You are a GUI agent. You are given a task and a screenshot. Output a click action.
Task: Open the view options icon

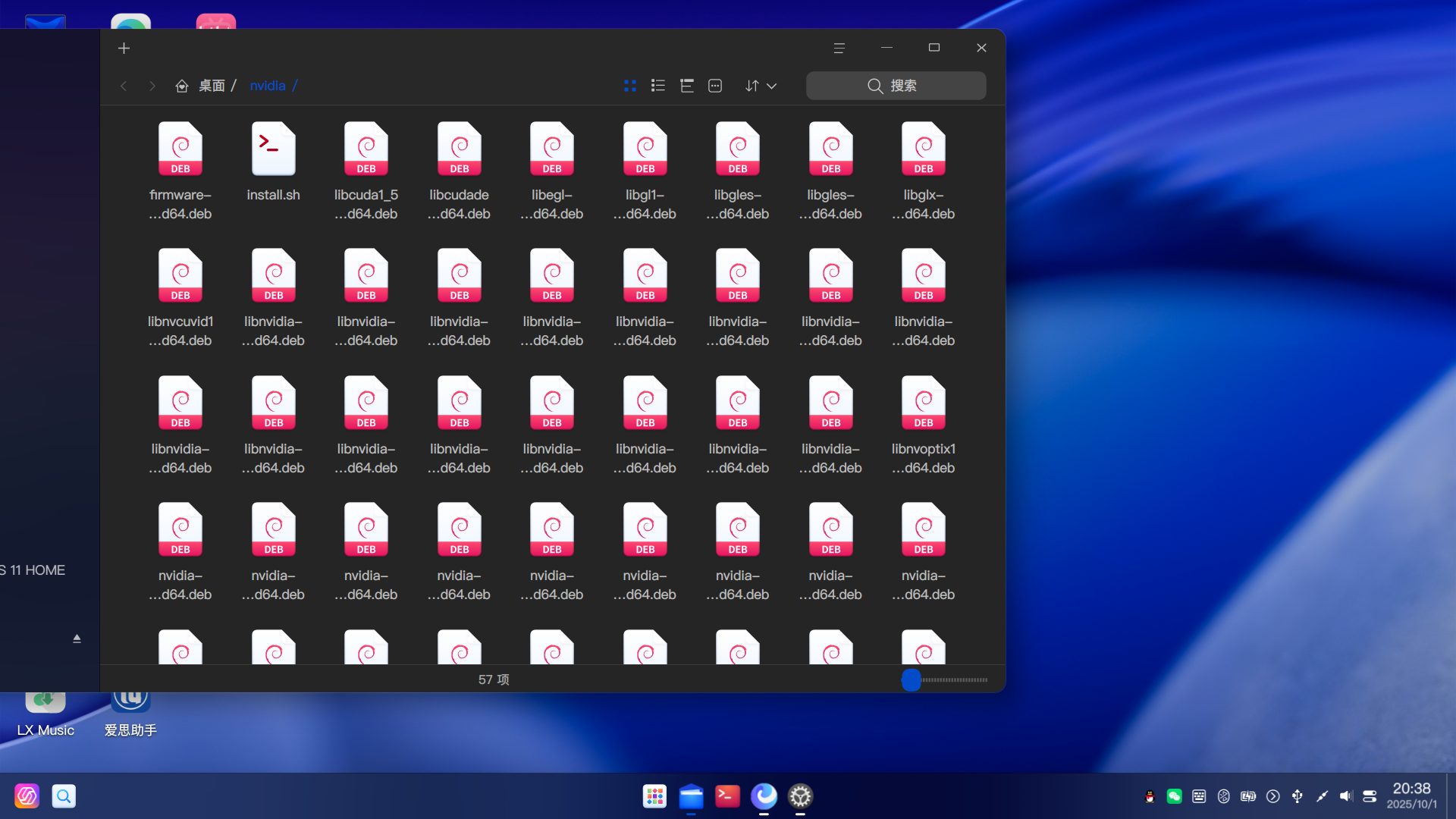pyautogui.click(x=715, y=86)
